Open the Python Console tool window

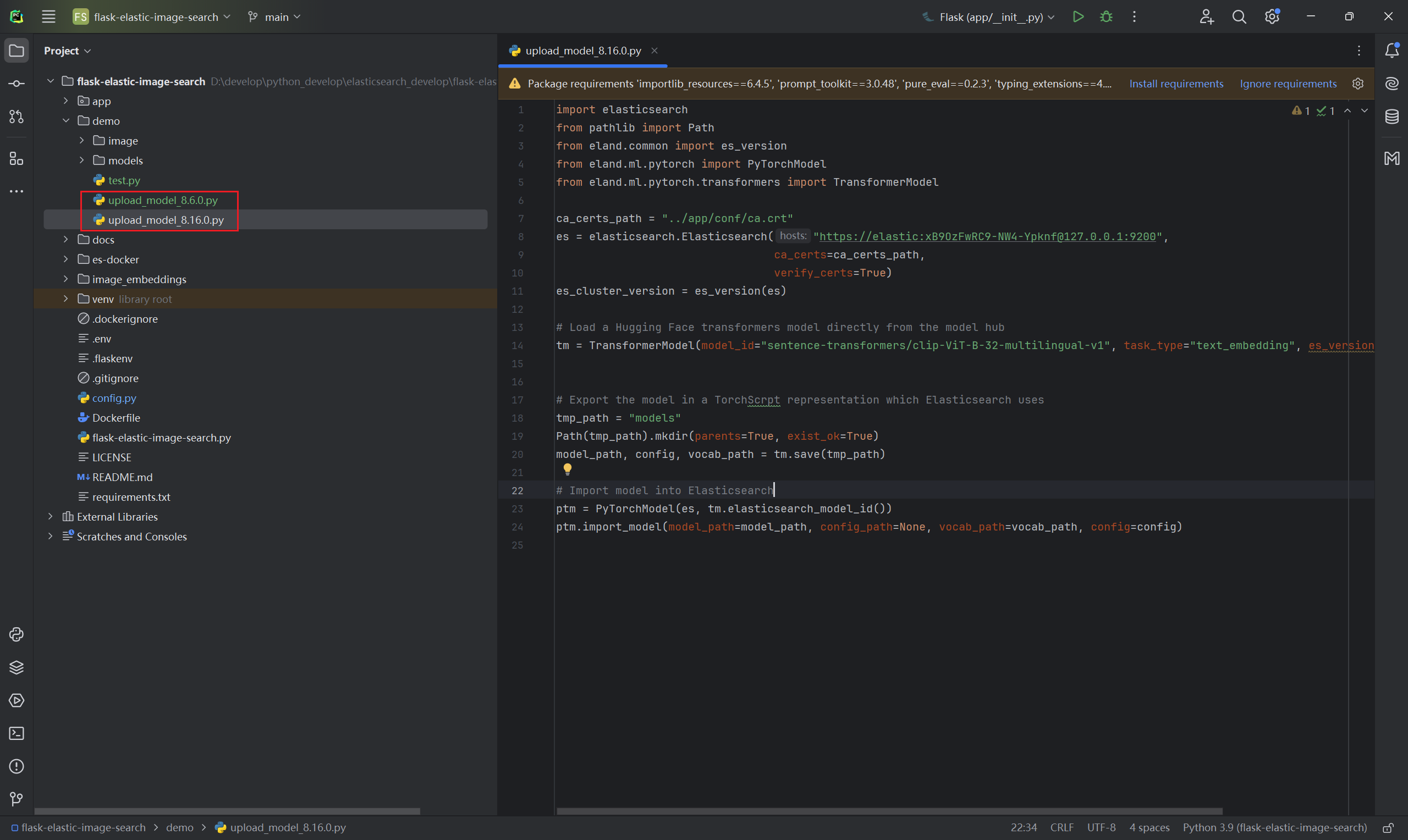tap(16, 634)
